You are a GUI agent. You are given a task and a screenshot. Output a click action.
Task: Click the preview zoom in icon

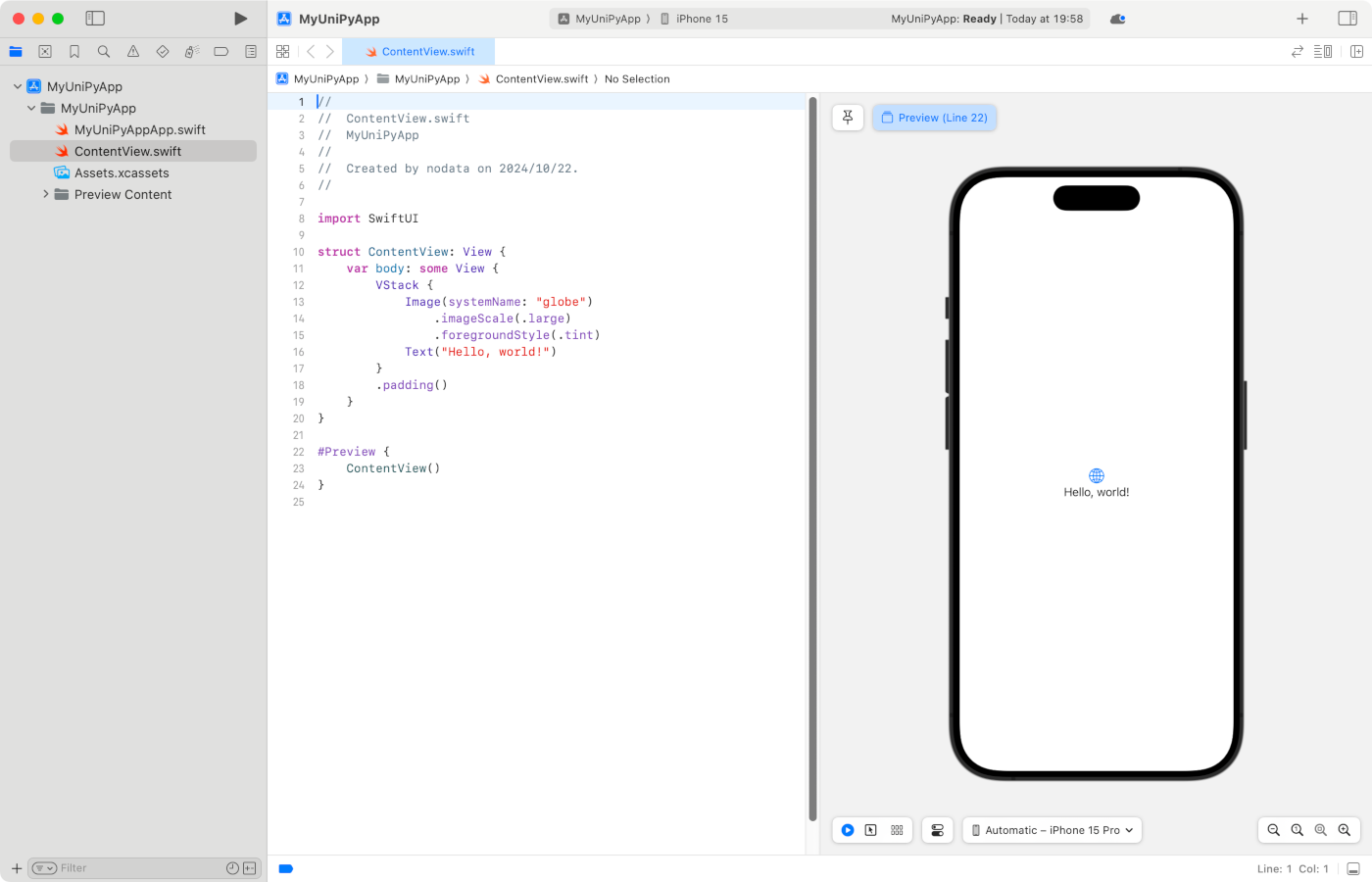point(1344,830)
